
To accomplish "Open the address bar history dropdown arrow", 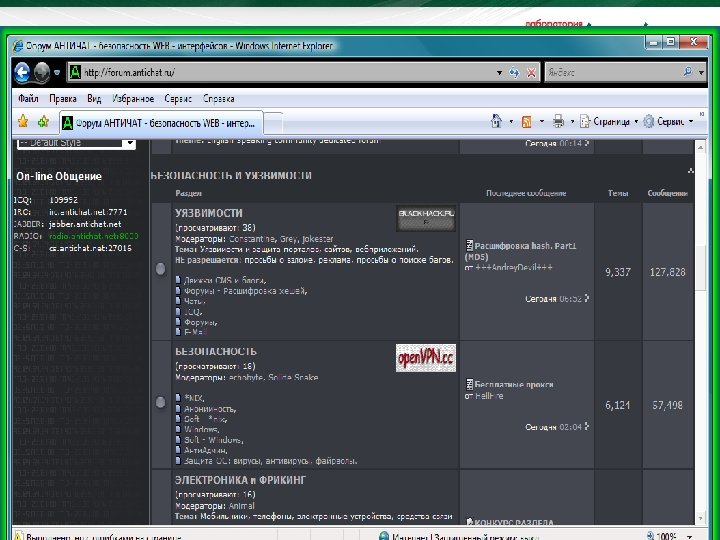I will point(499,73).
